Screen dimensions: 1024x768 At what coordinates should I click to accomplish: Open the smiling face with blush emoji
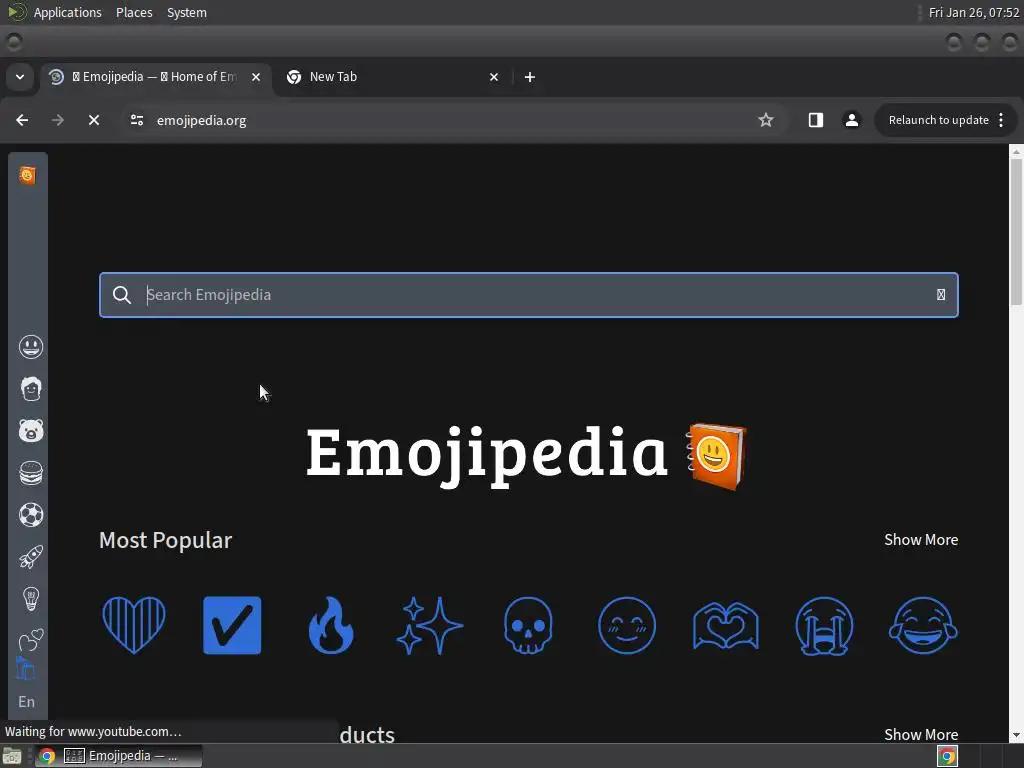click(627, 626)
